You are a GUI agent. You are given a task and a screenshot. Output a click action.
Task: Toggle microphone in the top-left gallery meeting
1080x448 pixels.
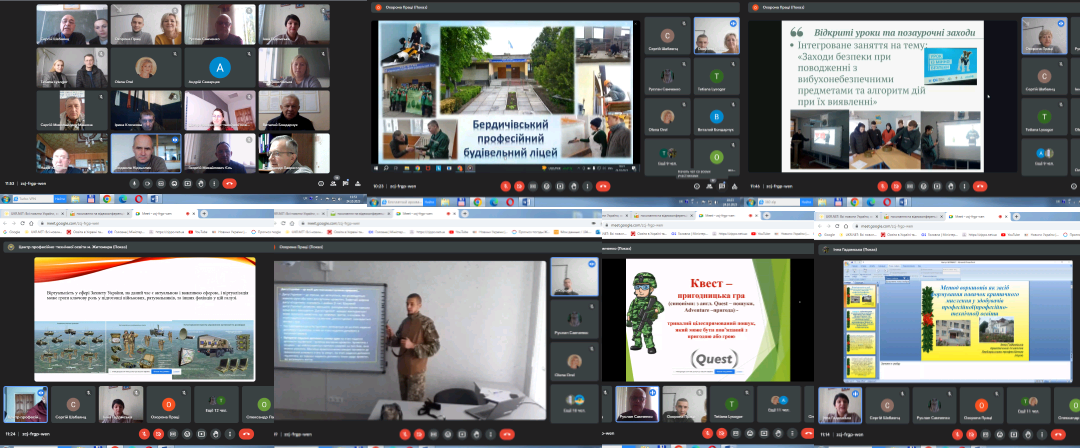pos(134,184)
